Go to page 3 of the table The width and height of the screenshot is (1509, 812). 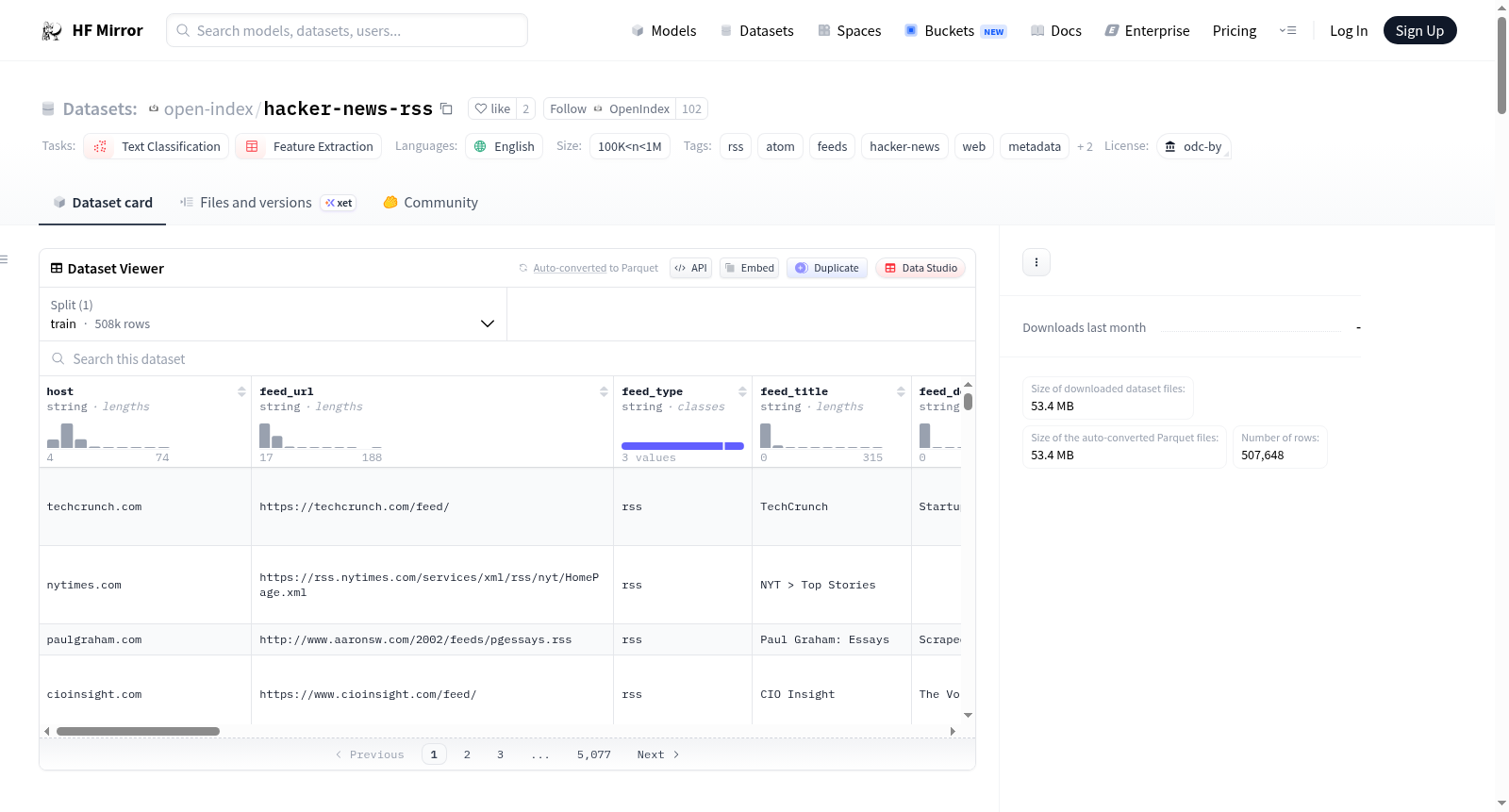[x=500, y=754]
